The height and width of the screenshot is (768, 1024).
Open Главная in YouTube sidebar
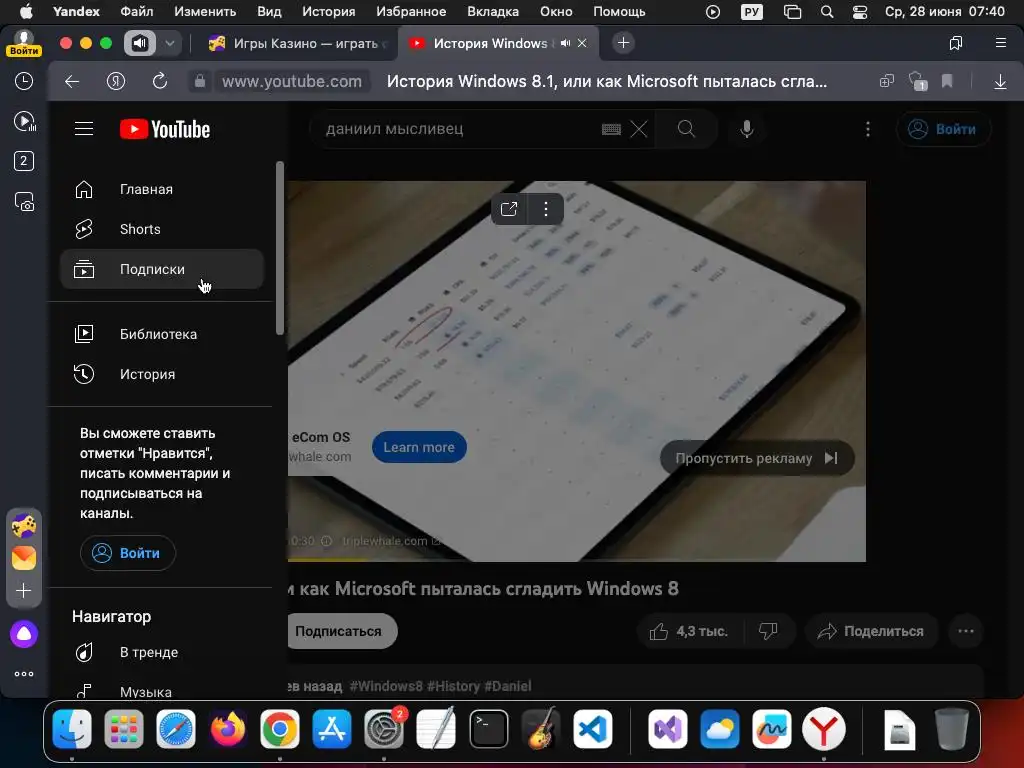162,189
